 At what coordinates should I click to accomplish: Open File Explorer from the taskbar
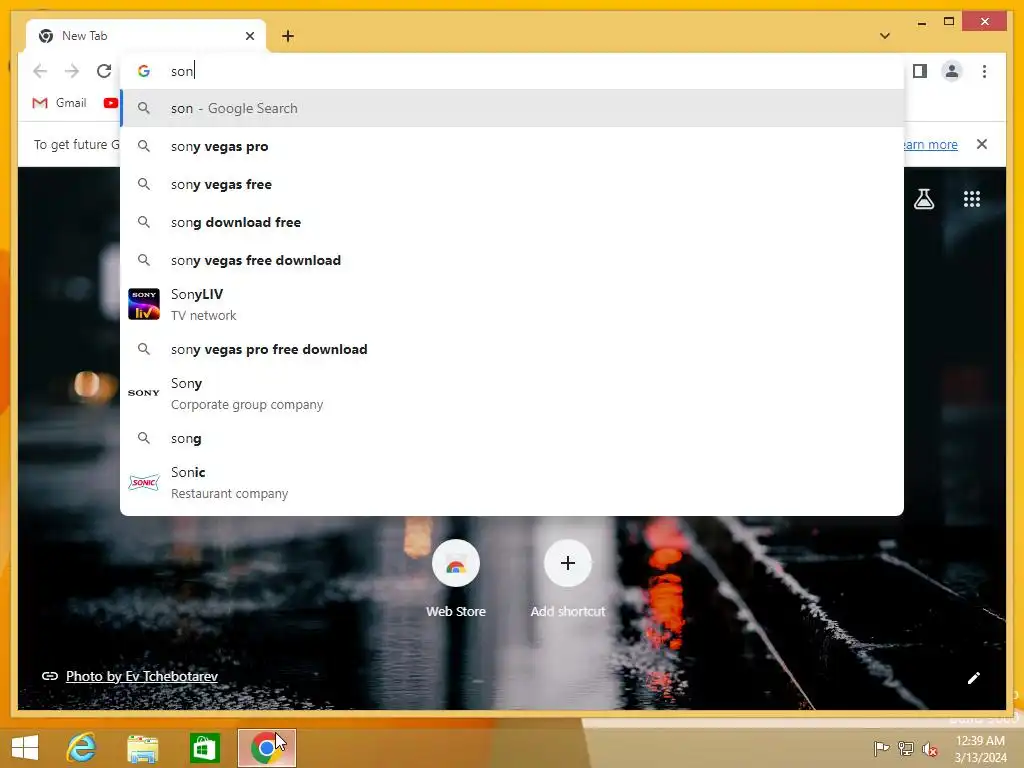[x=142, y=748]
